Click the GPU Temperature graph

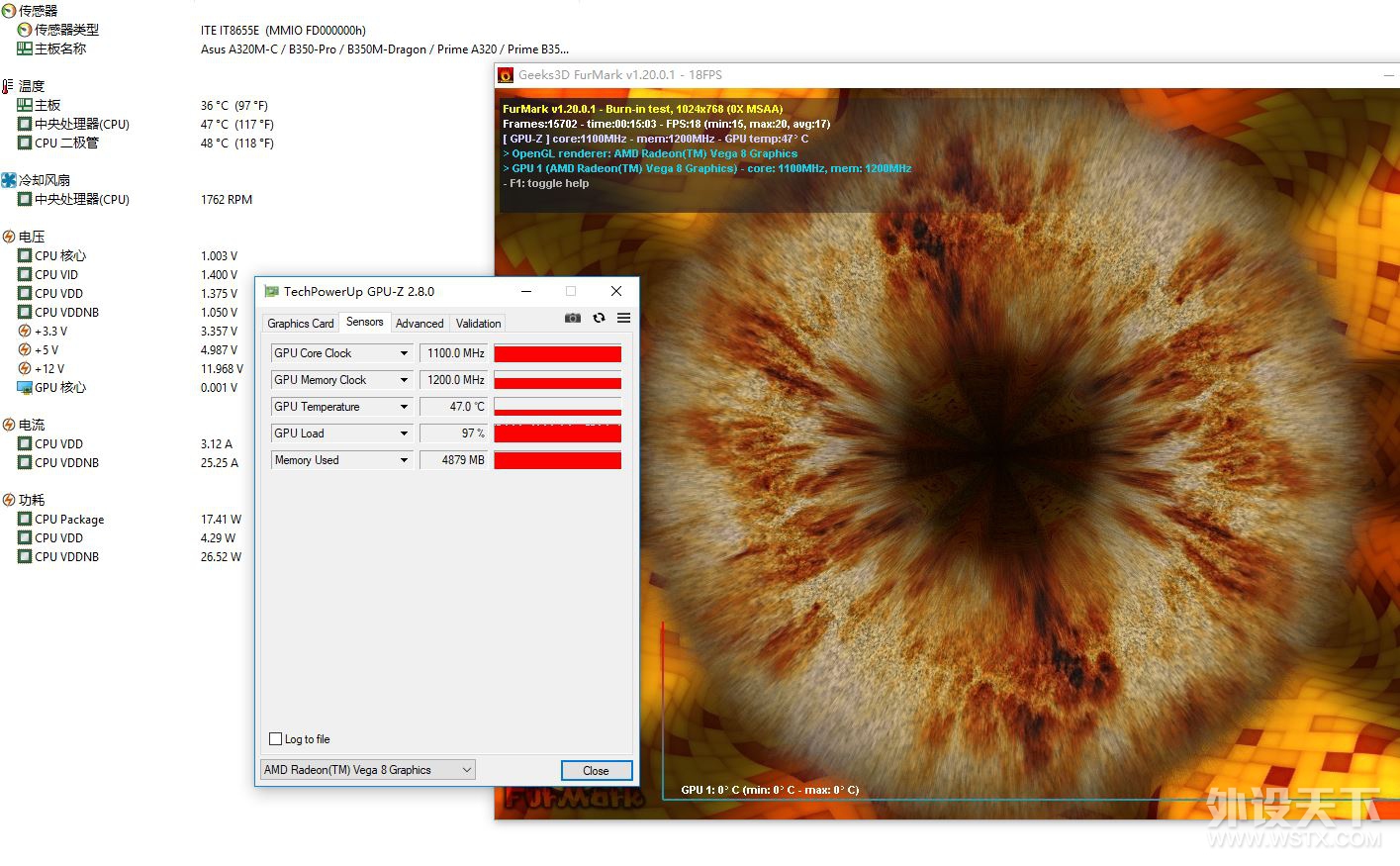(558, 407)
